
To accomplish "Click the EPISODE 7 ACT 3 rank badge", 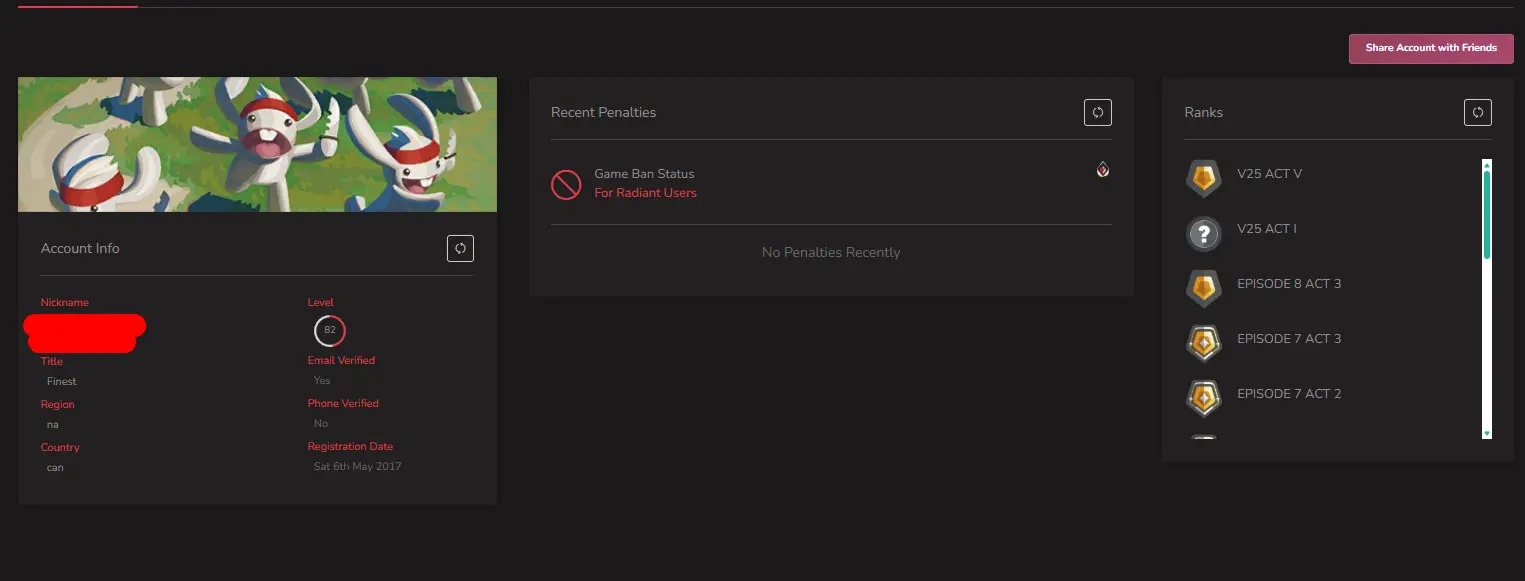I will (x=1203, y=344).
